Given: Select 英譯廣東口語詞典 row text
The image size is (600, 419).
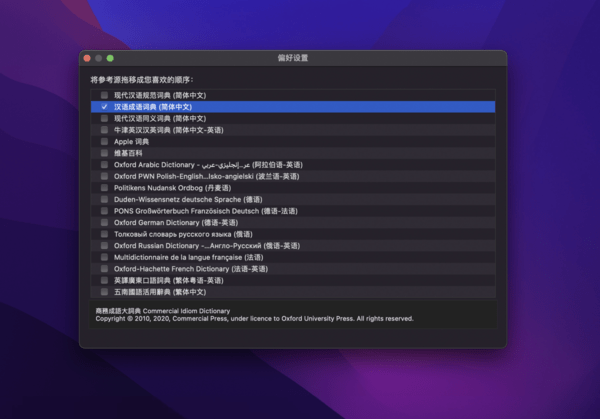Looking at the screenshot, I should 169,280.
